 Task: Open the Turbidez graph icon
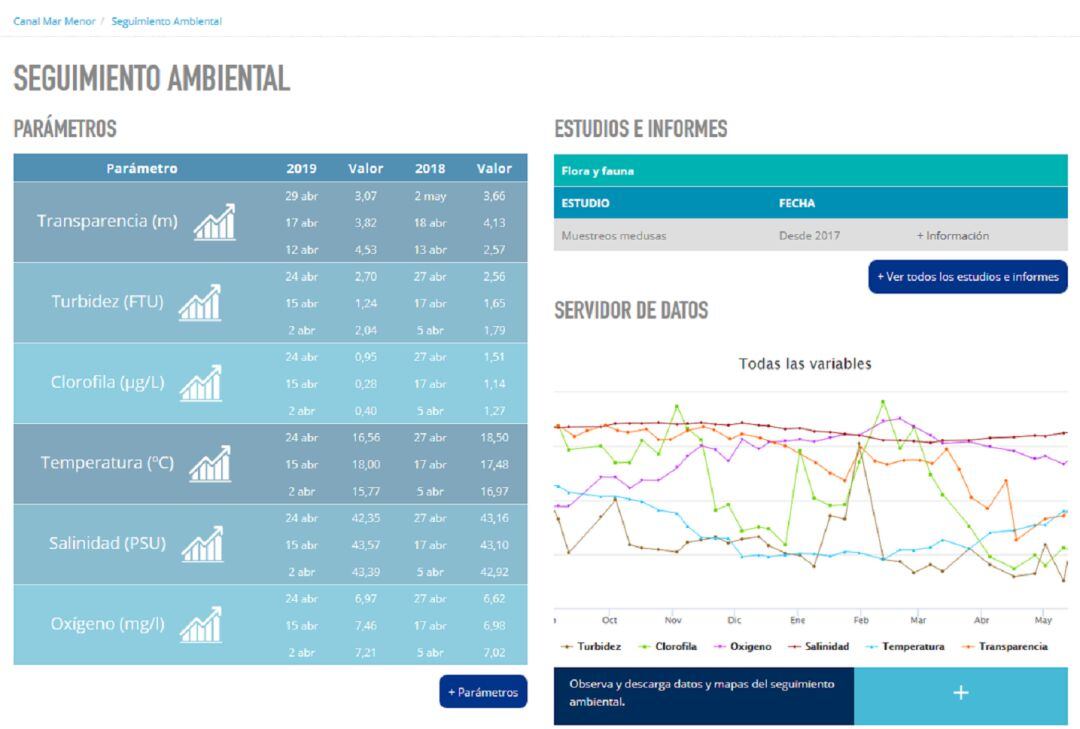tap(199, 303)
